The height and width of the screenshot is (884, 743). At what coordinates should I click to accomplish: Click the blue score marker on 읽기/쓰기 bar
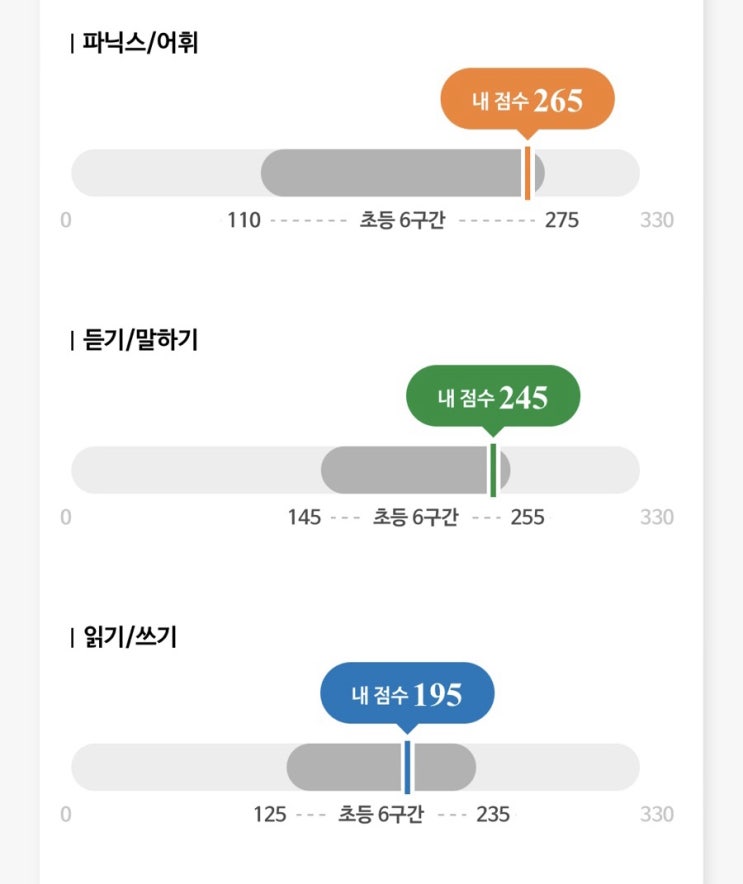(407, 767)
